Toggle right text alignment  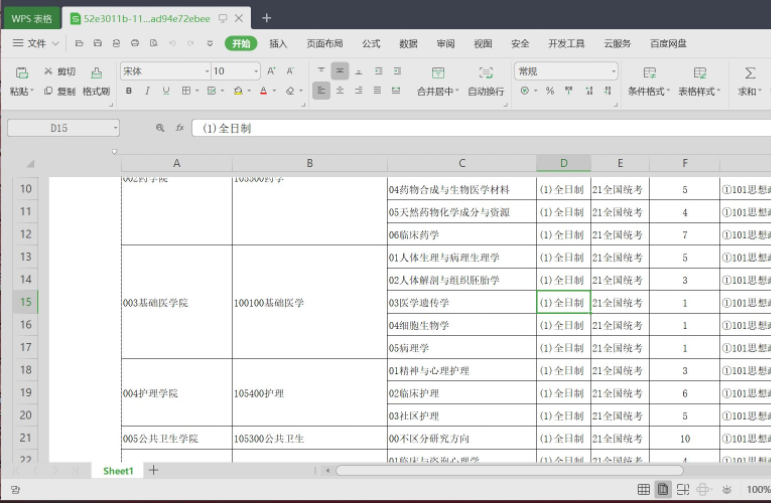tap(359, 91)
